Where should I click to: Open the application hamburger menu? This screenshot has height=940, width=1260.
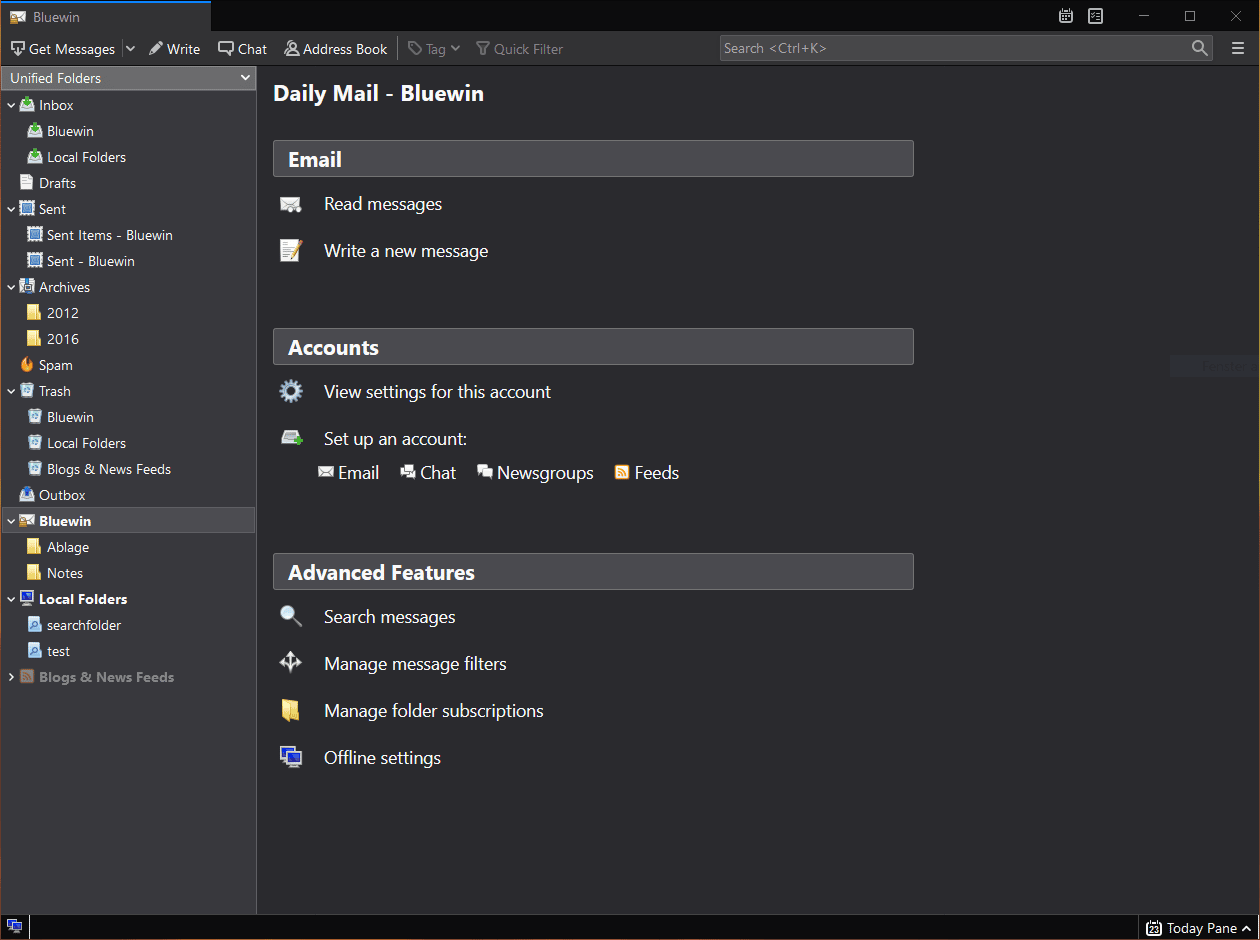pyautogui.click(x=1238, y=48)
